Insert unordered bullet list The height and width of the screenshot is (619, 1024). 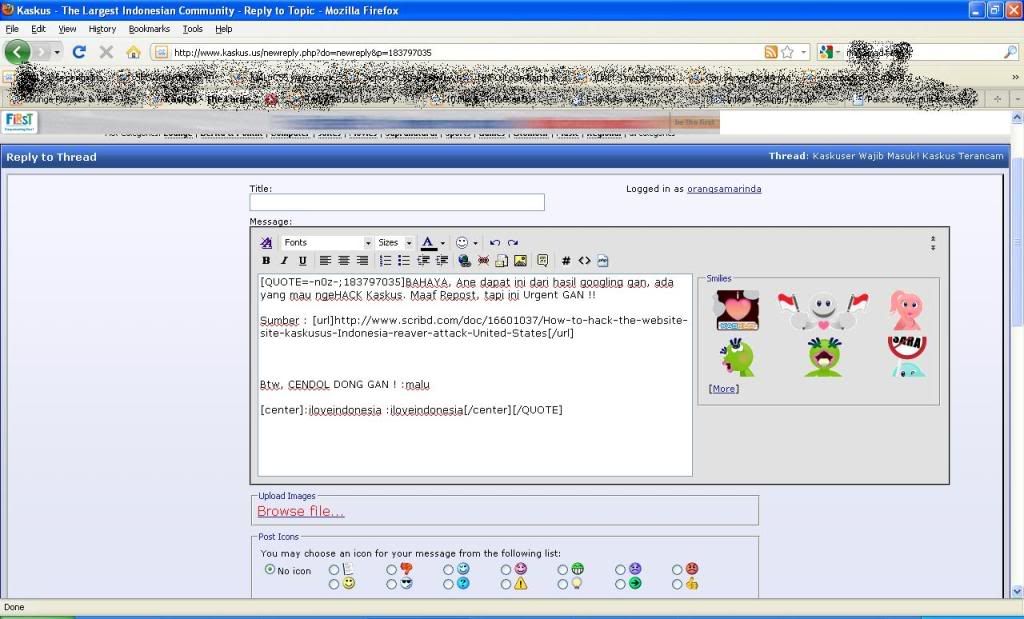pos(404,261)
